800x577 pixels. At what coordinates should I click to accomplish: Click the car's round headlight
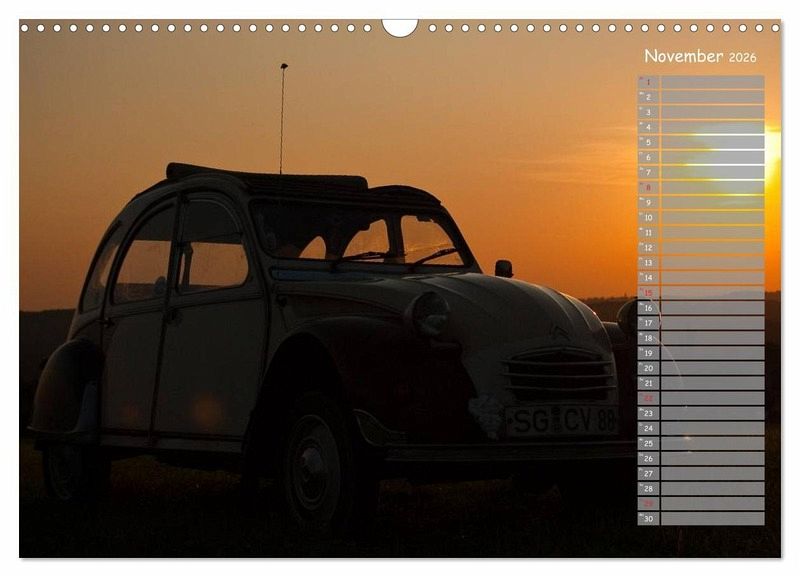[x=429, y=314]
